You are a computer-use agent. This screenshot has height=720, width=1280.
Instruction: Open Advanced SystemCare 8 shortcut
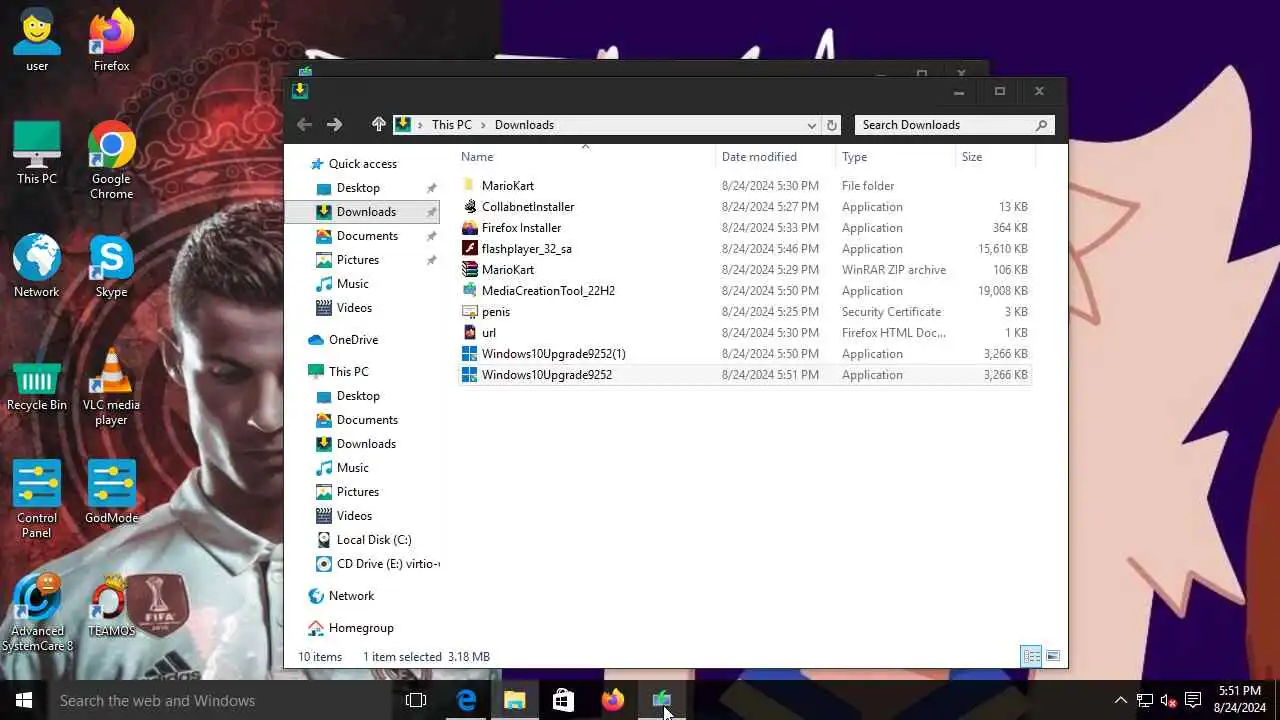tap(37, 613)
